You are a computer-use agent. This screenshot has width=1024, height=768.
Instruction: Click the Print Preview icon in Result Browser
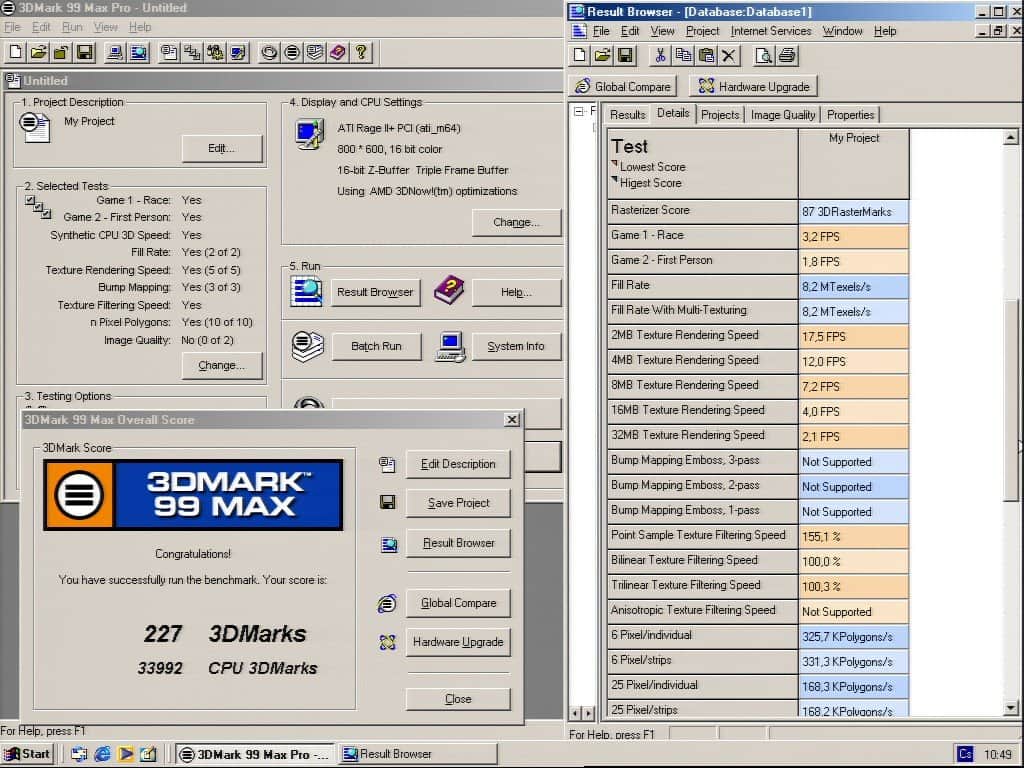[763, 56]
